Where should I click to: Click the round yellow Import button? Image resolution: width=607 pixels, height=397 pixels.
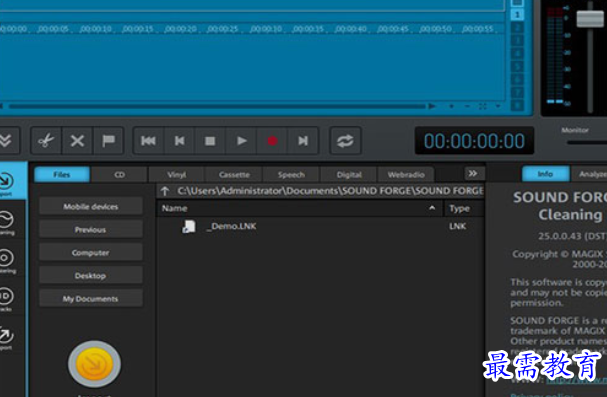94,364
